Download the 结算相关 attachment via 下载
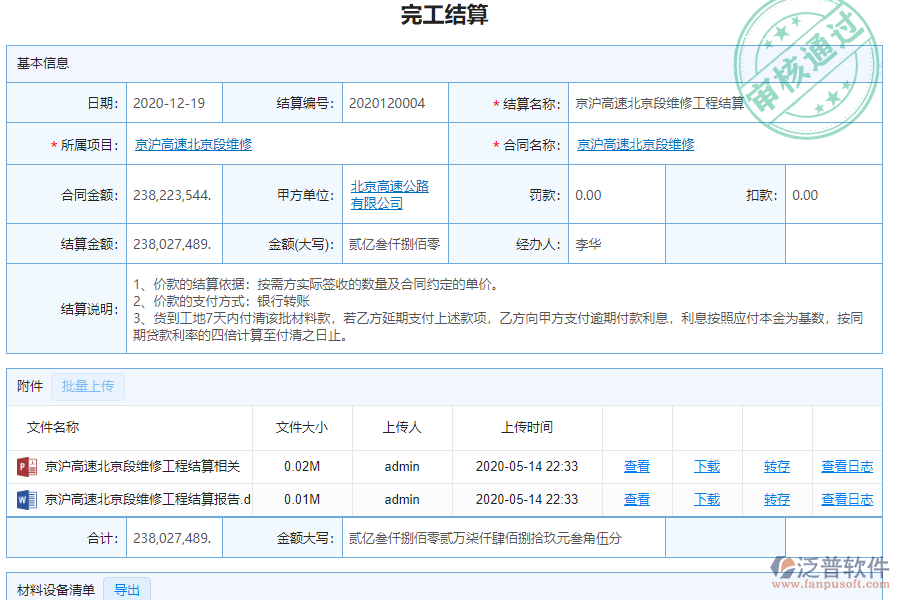 [x=707, y=466]
